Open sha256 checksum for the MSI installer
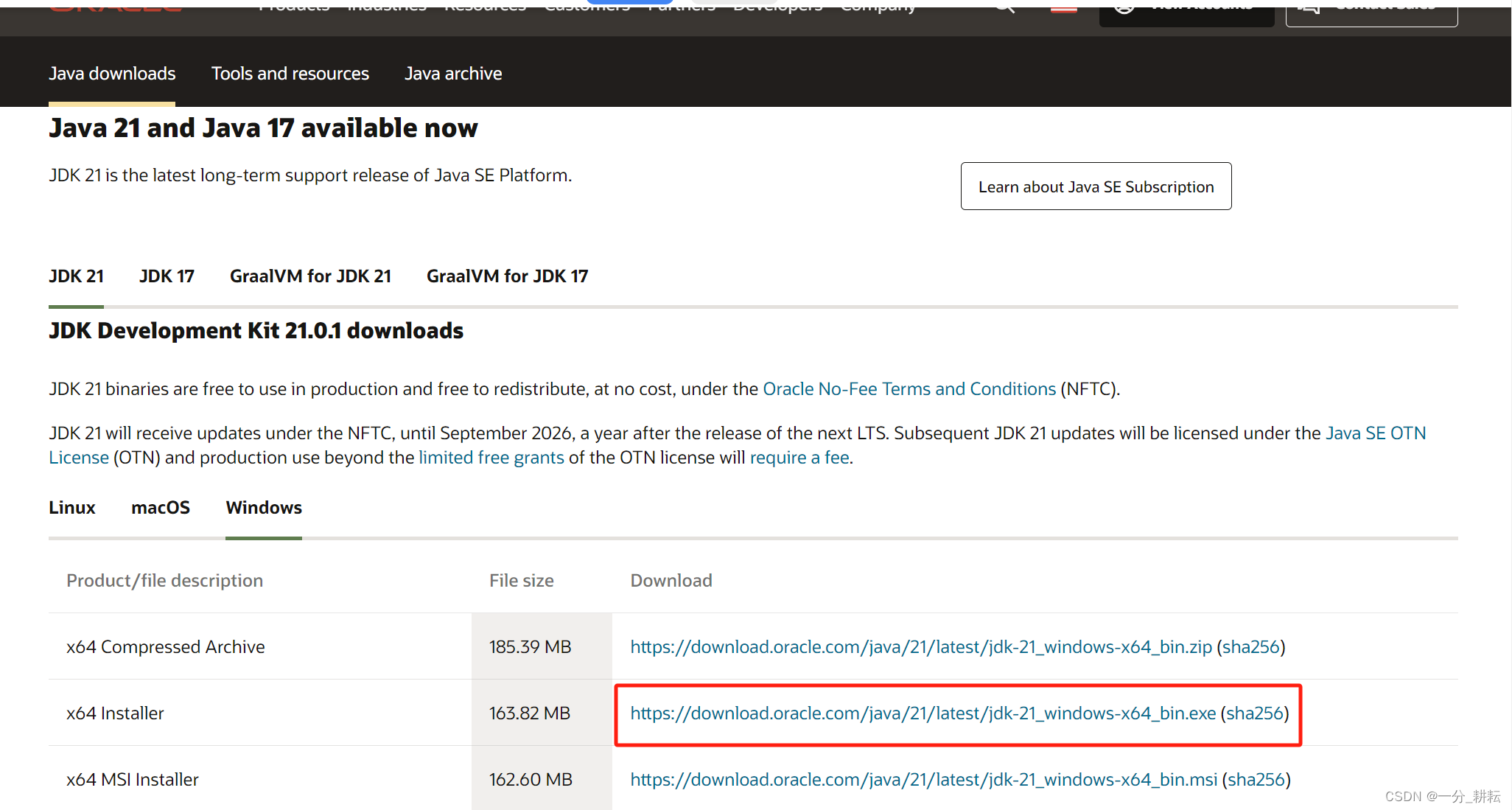This screenshot has height=810, width=1512. tap(1256, 780)
